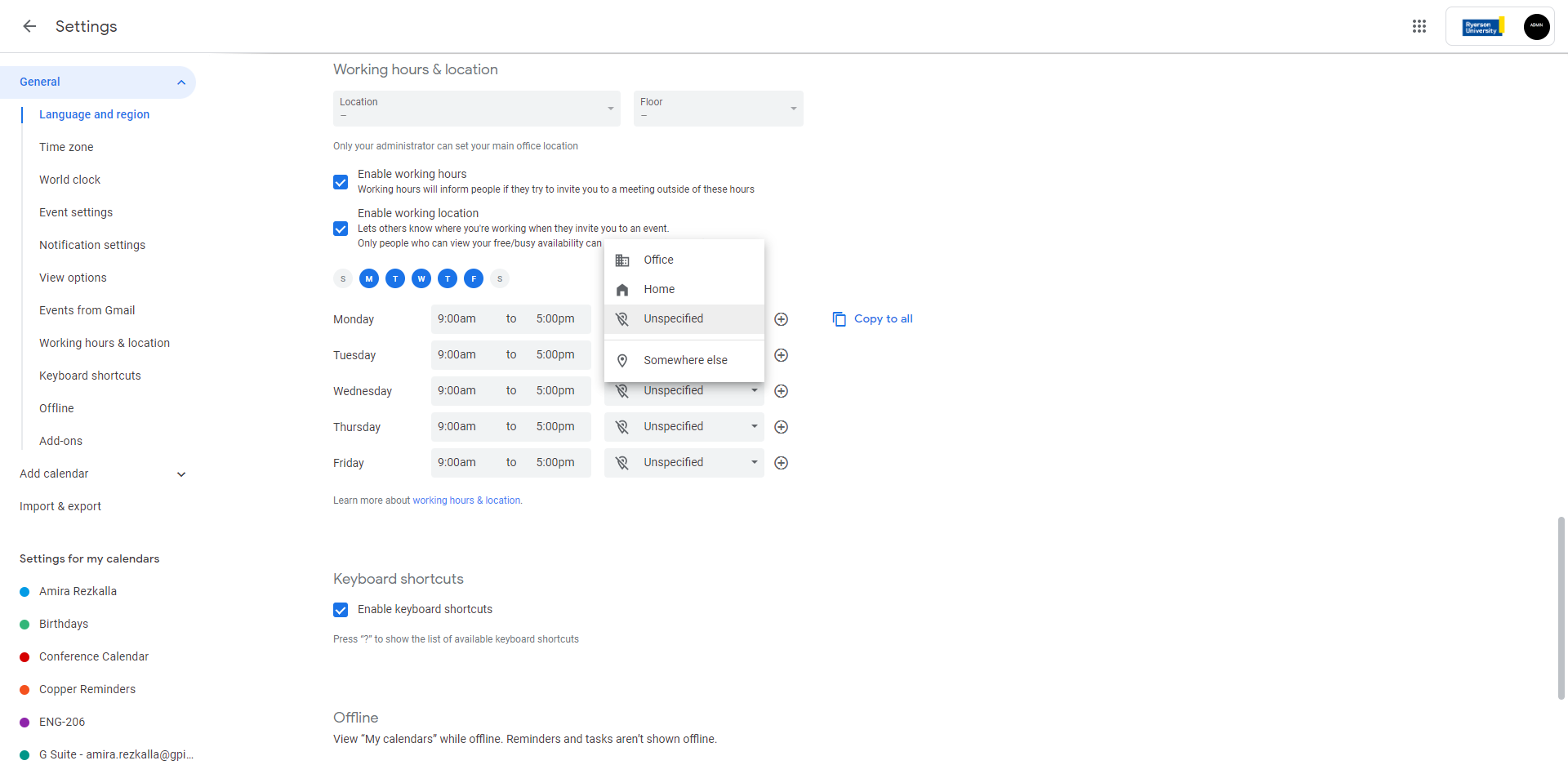Disable Enable keyboard shortcuts checkbox

(341, 610)
